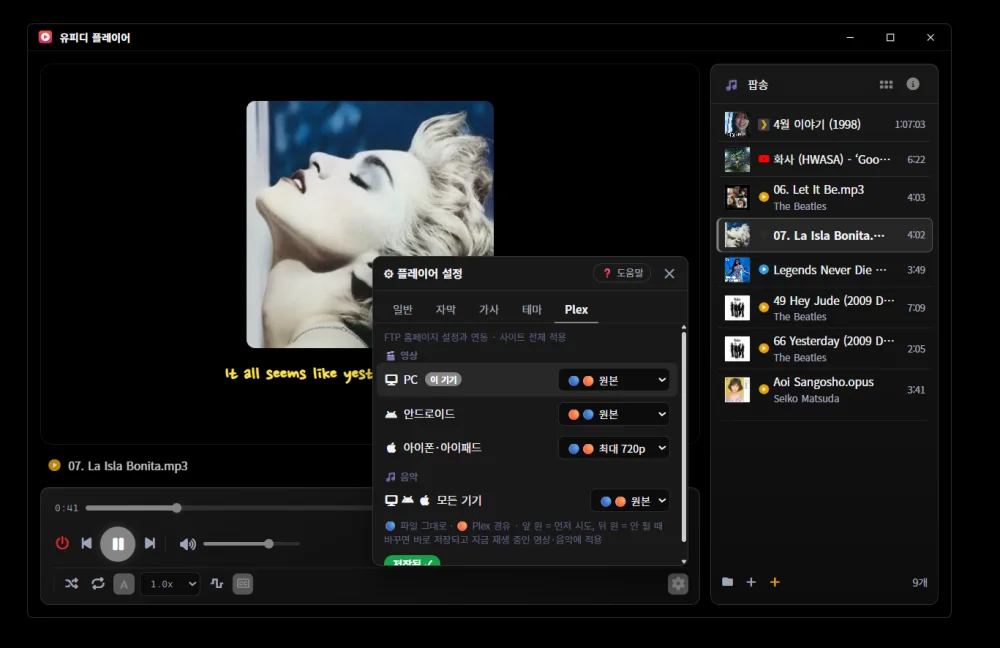Switch to the 일반 settings tab
Viewport: 1000px width, 648px height.
(x=402, y=309)
